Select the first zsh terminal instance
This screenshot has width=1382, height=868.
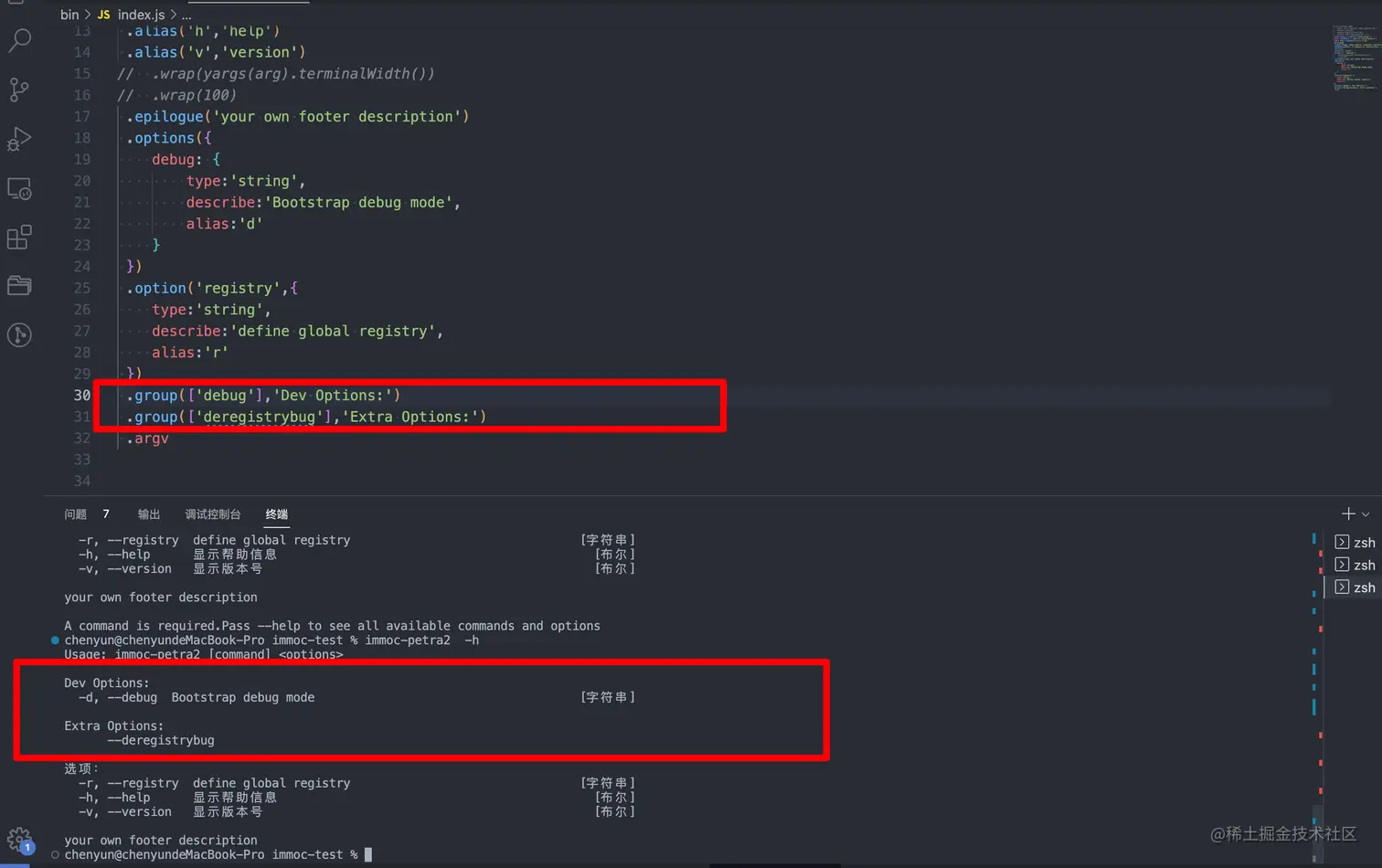(x=1355, y=543)
